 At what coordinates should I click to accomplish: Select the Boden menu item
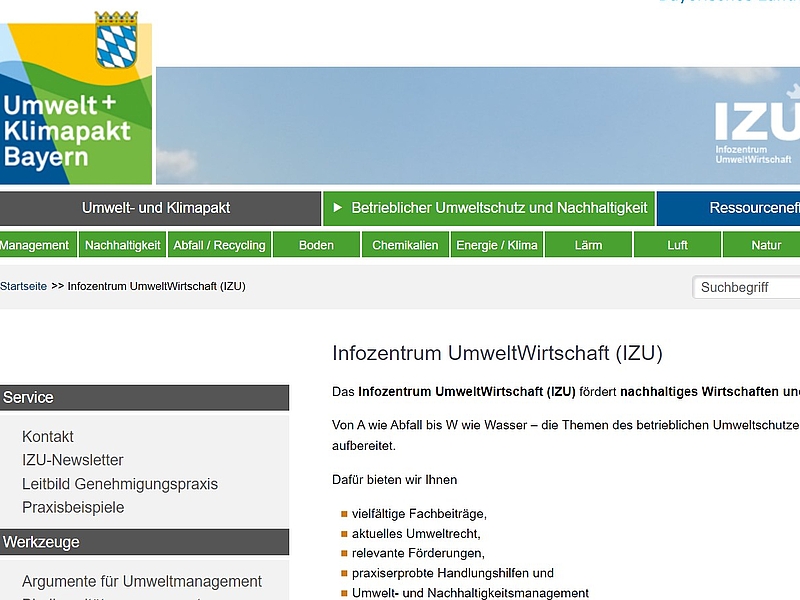coord(316,245)
